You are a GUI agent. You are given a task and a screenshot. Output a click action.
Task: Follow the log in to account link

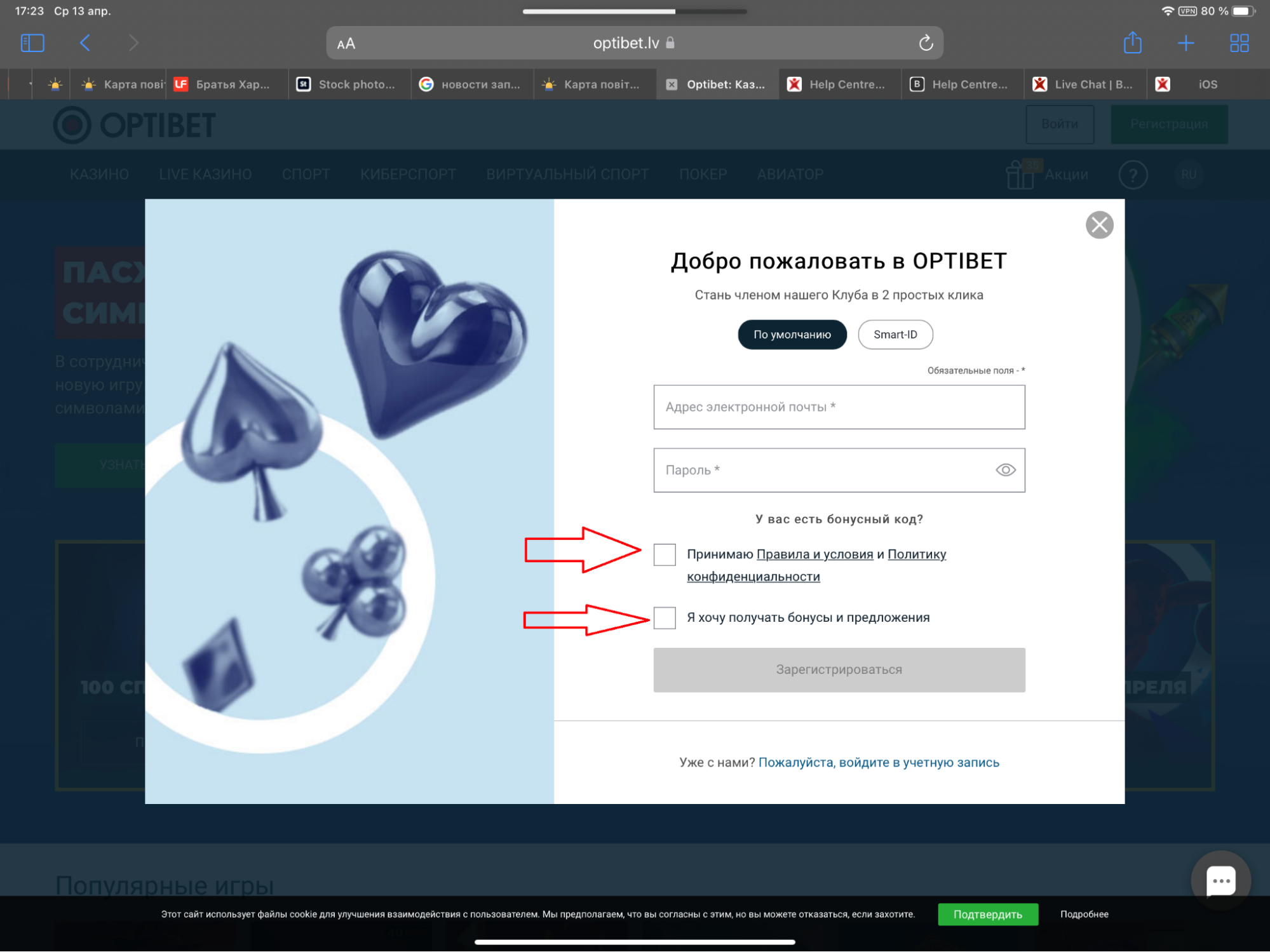pyautogui.click(x=879, y=763)
